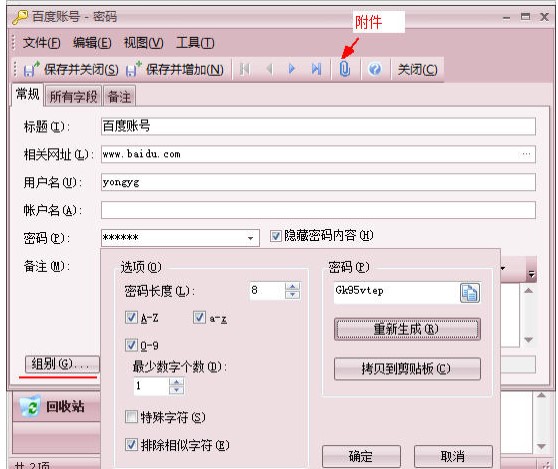Image resolution: width=558 pixels, height=469 pixels.
Task: Go to first record arrow icon
Action: 244,69
